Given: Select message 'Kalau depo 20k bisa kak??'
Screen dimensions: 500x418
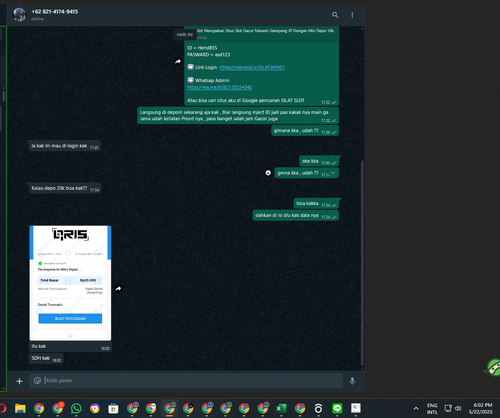Looking at the screenshot, I should [x=65, y=188].
